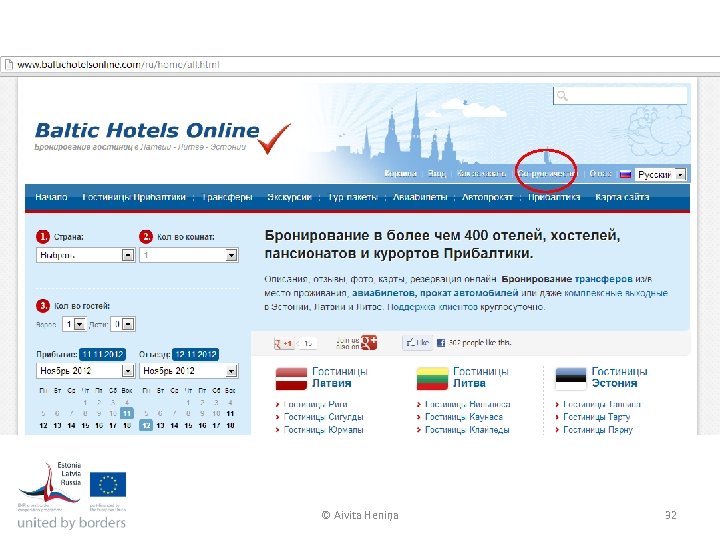The width and height of the screenshot is (720, 540).
Task: Open the Дети children count dropdown
Action: [123, 324]
